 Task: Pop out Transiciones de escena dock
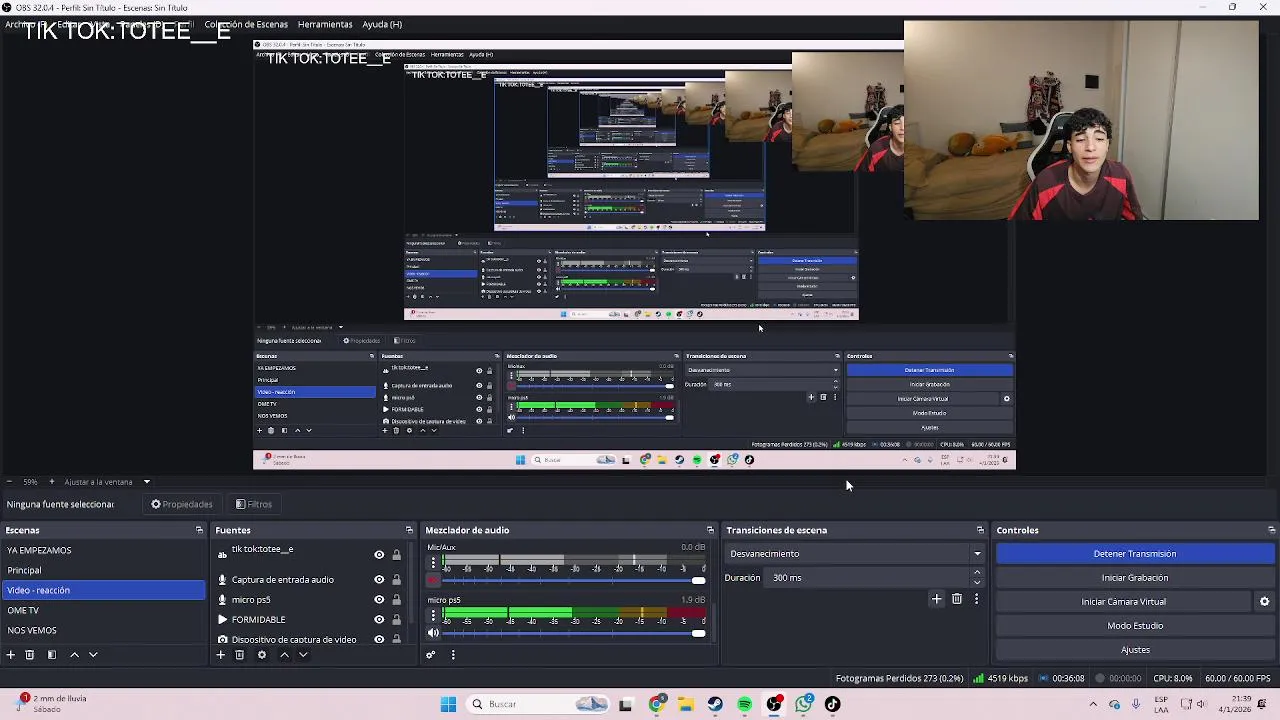point(980,530)
